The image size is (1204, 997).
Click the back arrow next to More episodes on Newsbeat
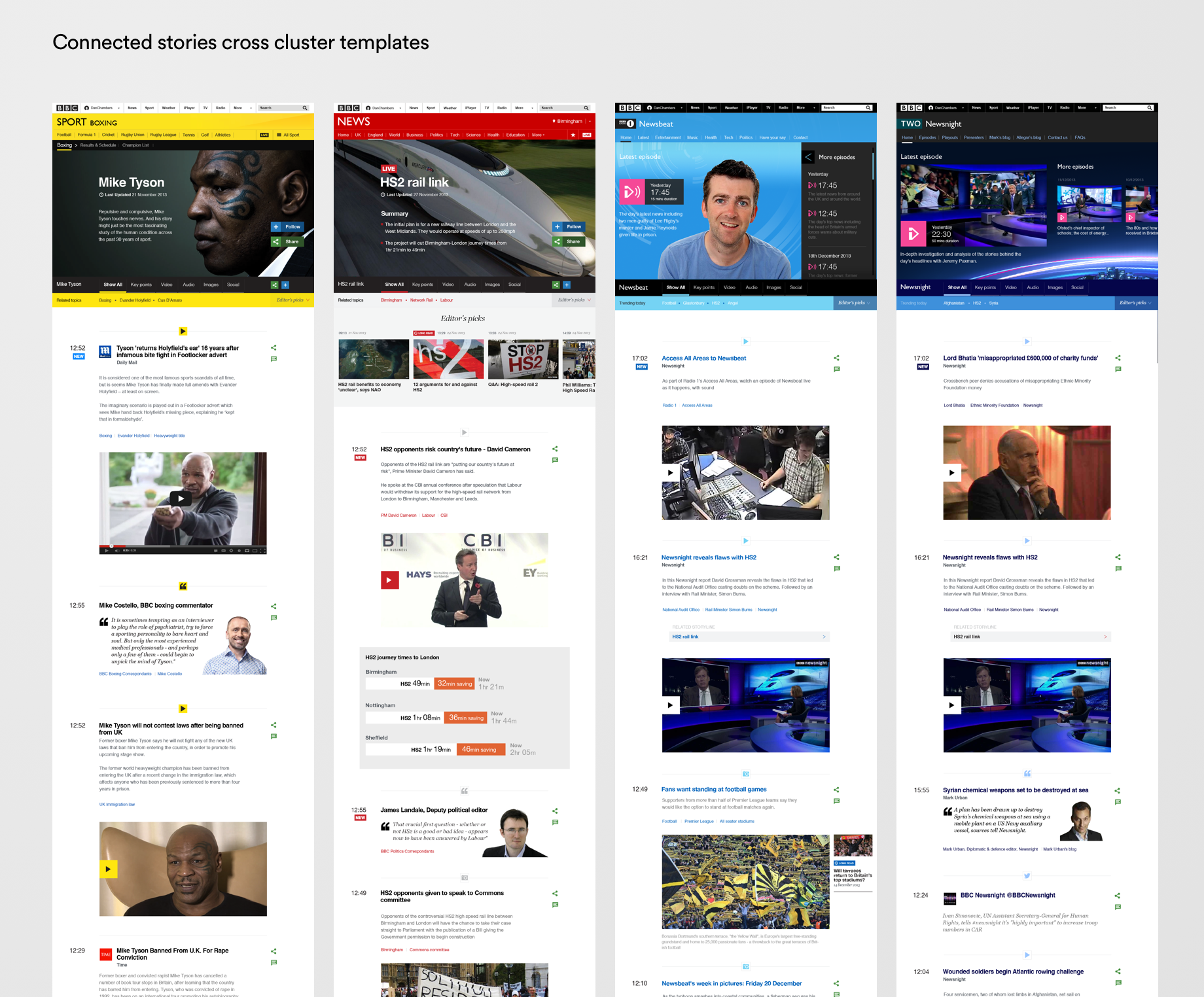pyautogui.click(x=808, y=157)
